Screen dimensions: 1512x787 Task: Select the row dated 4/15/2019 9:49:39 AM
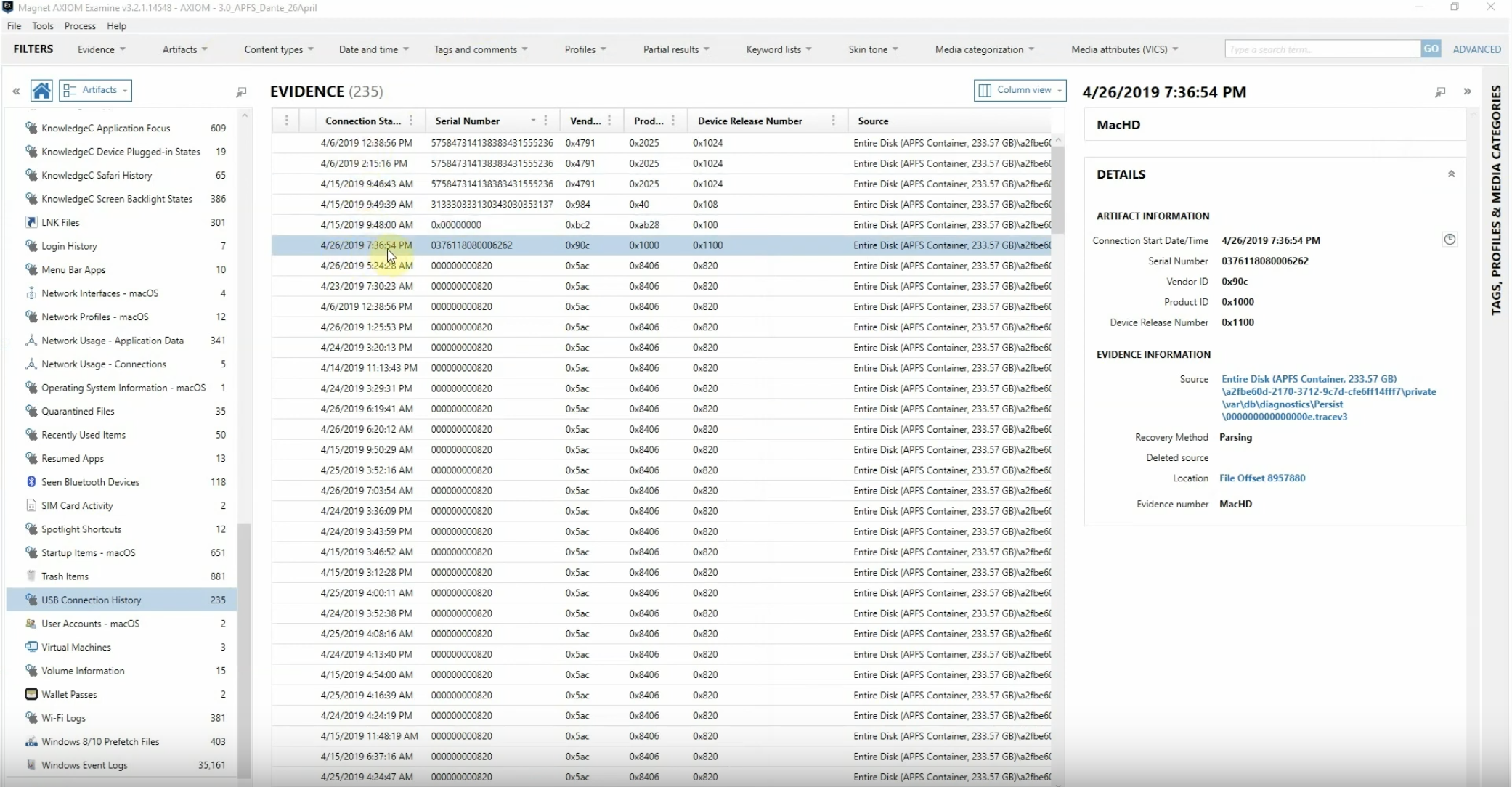(662, 204)
